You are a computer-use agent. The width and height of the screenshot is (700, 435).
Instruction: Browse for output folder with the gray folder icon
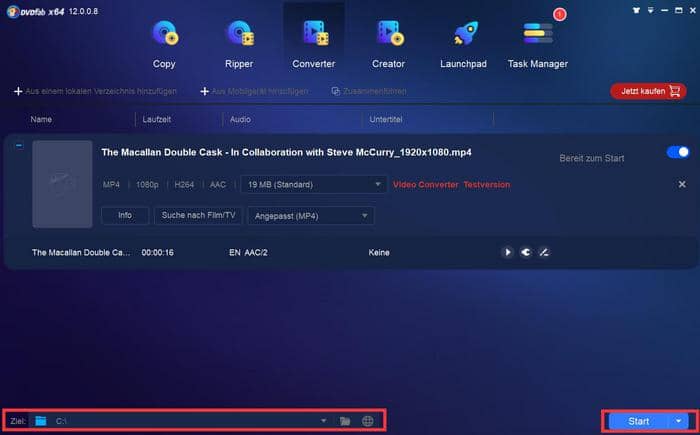point(345,421)
